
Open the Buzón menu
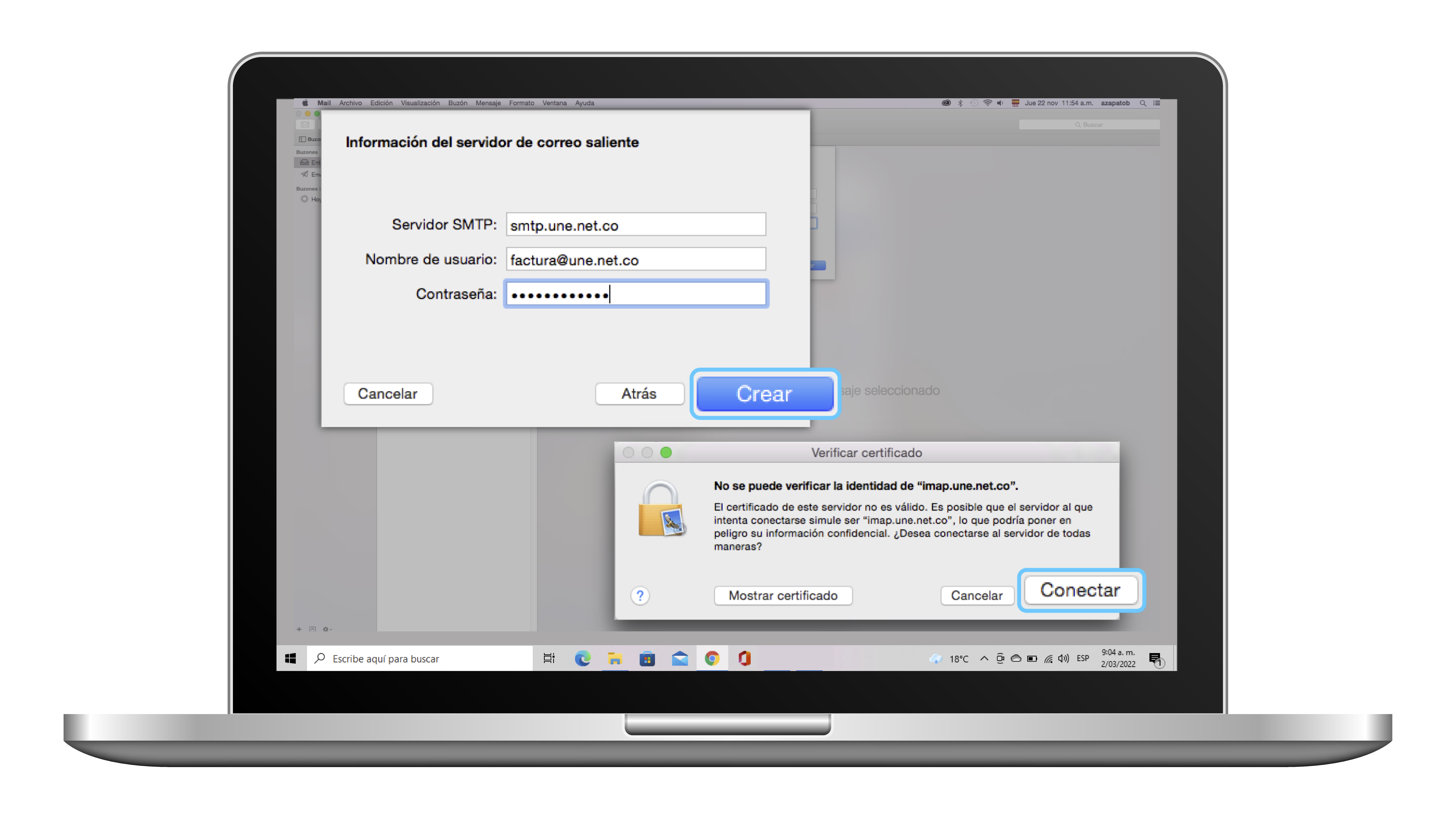tap(458, 103)
